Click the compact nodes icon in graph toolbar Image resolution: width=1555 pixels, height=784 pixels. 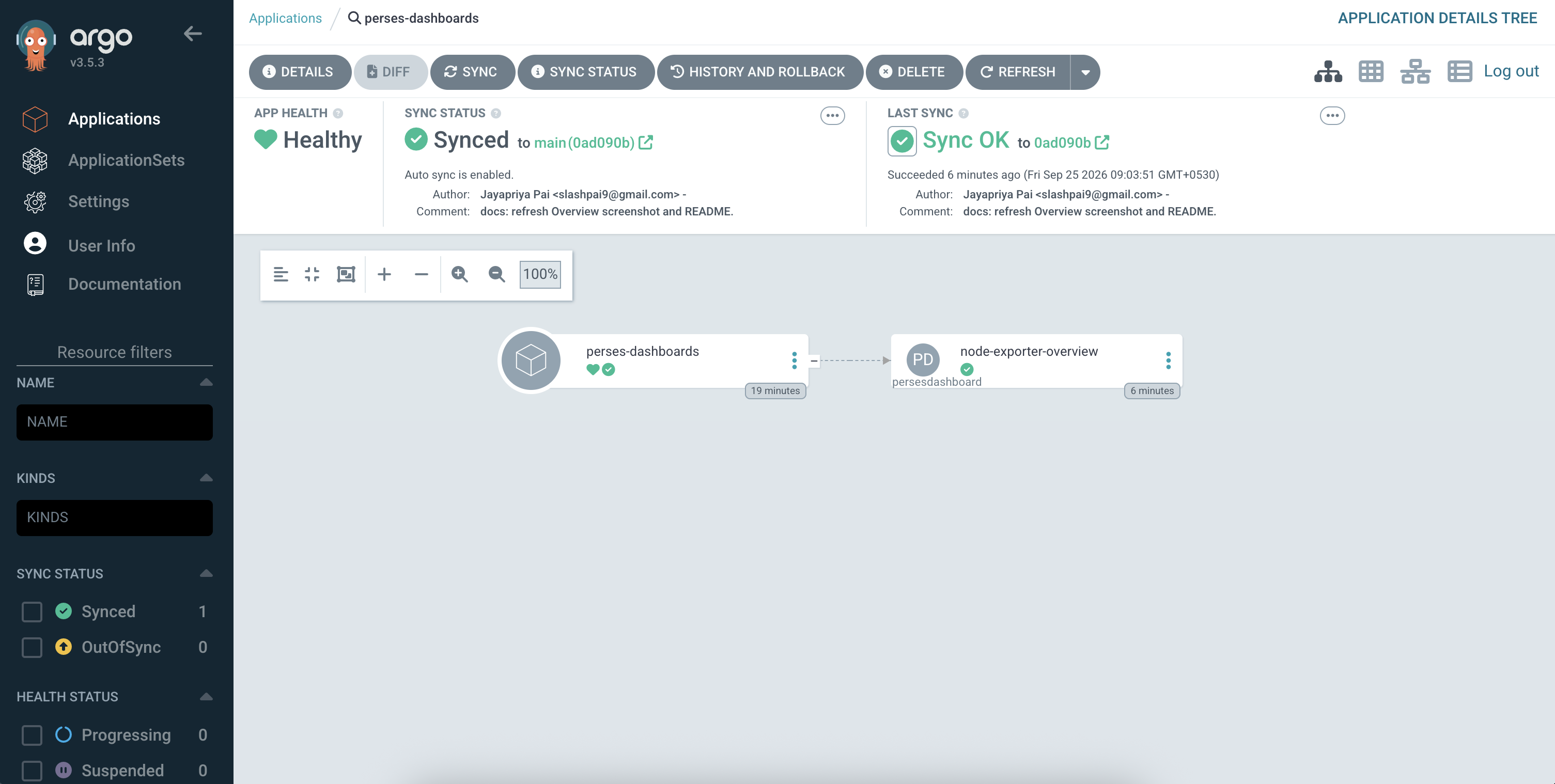[x=312, y=274]
